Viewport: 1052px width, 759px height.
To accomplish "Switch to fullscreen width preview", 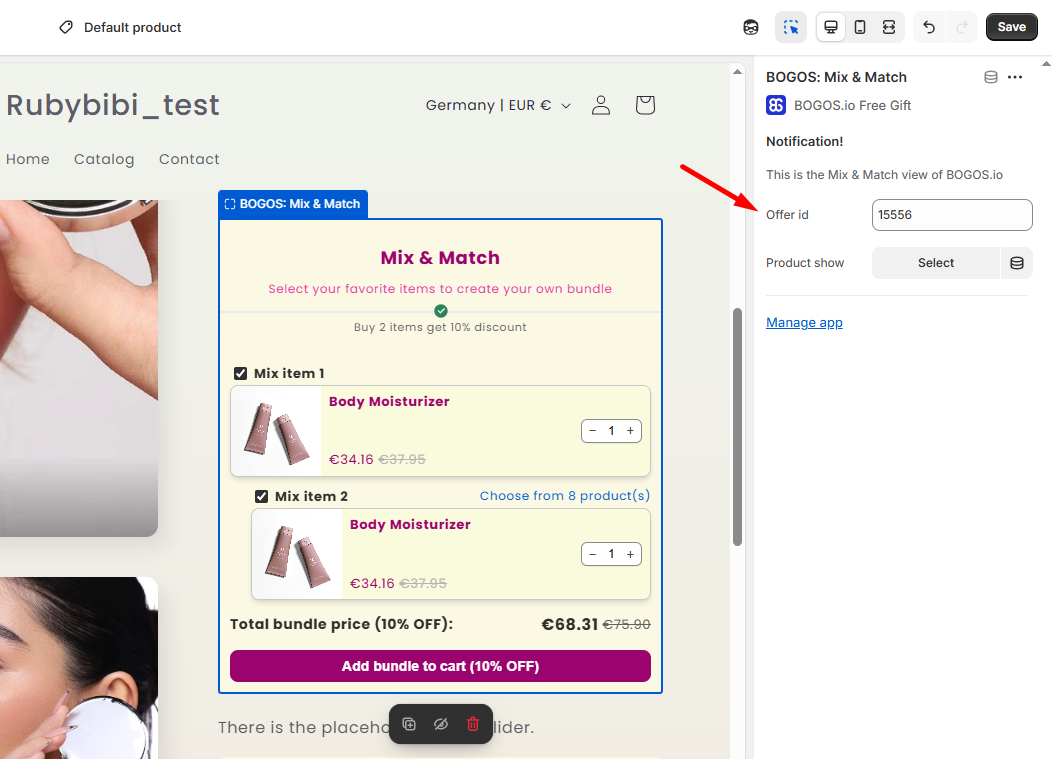I will tap(889, 27).
